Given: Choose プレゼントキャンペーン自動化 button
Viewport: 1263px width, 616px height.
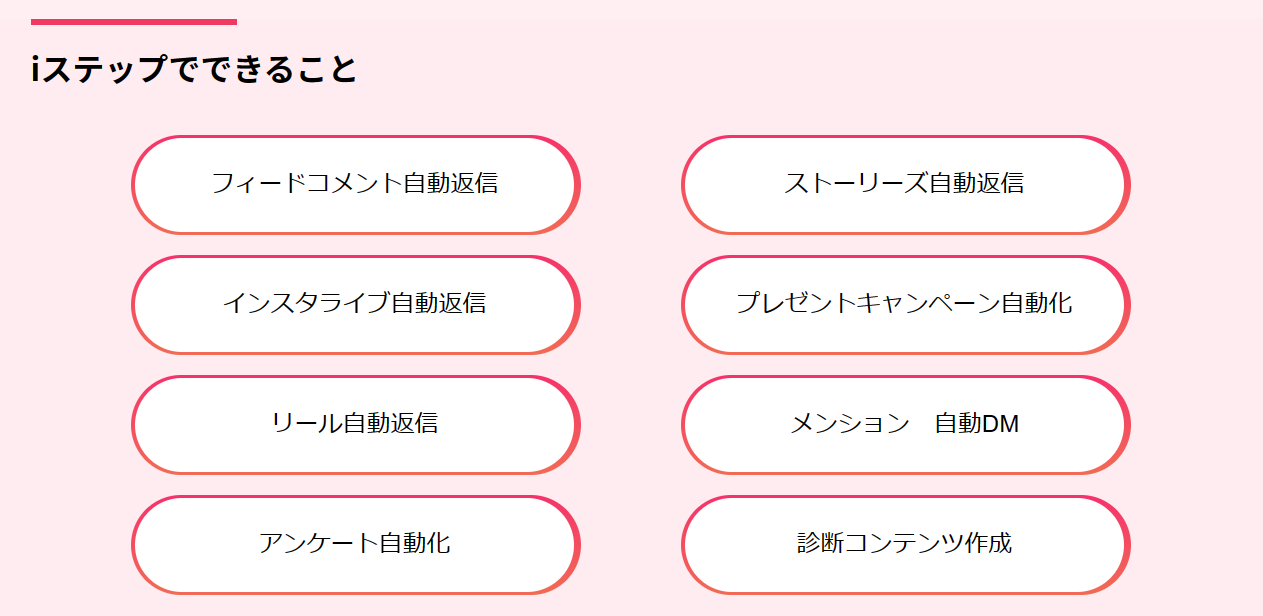Looking at the screenshot, I should [x=905, y=304].
